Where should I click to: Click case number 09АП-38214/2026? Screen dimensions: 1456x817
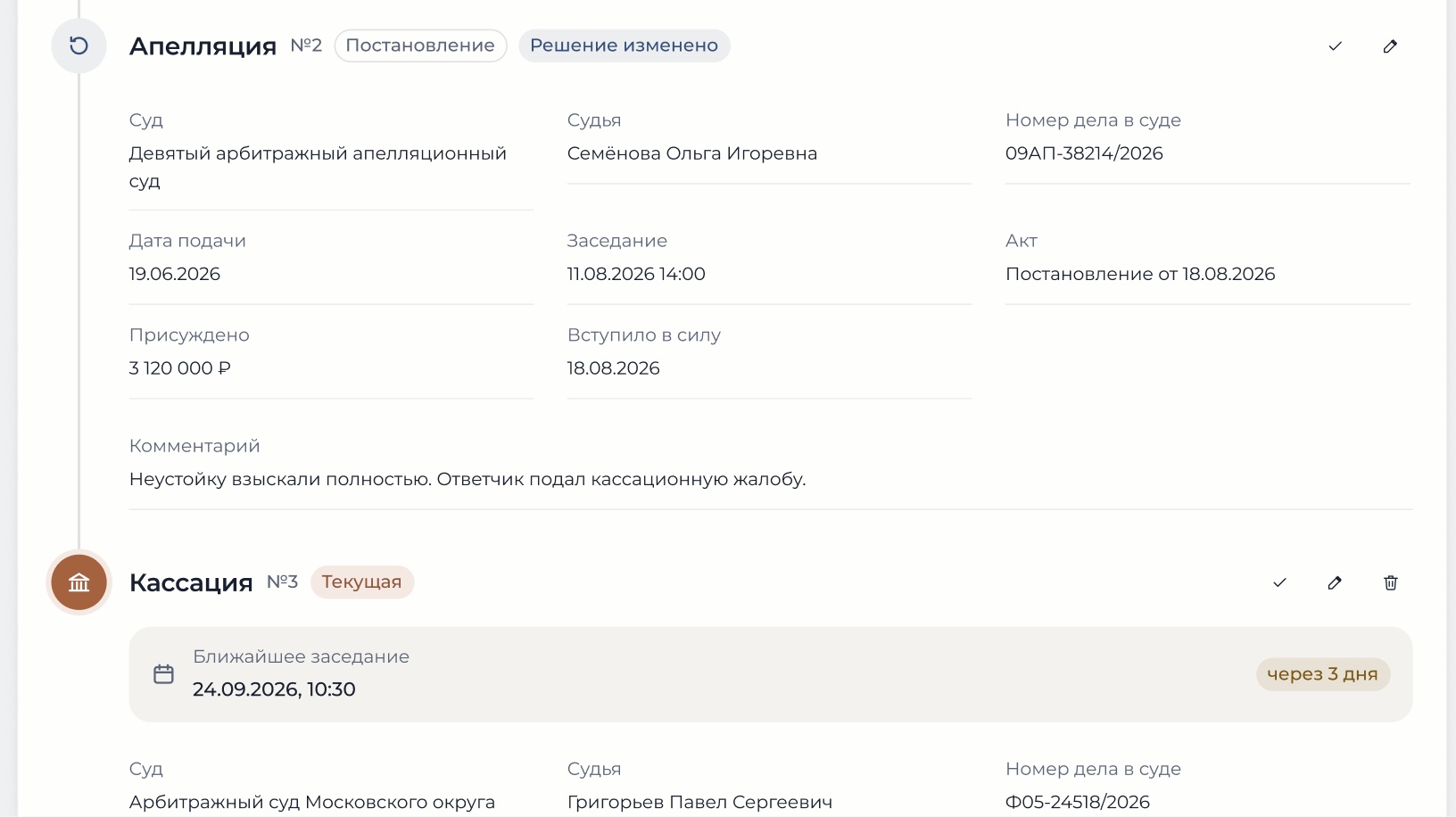pyautogui.click(x=1084, y=153)
